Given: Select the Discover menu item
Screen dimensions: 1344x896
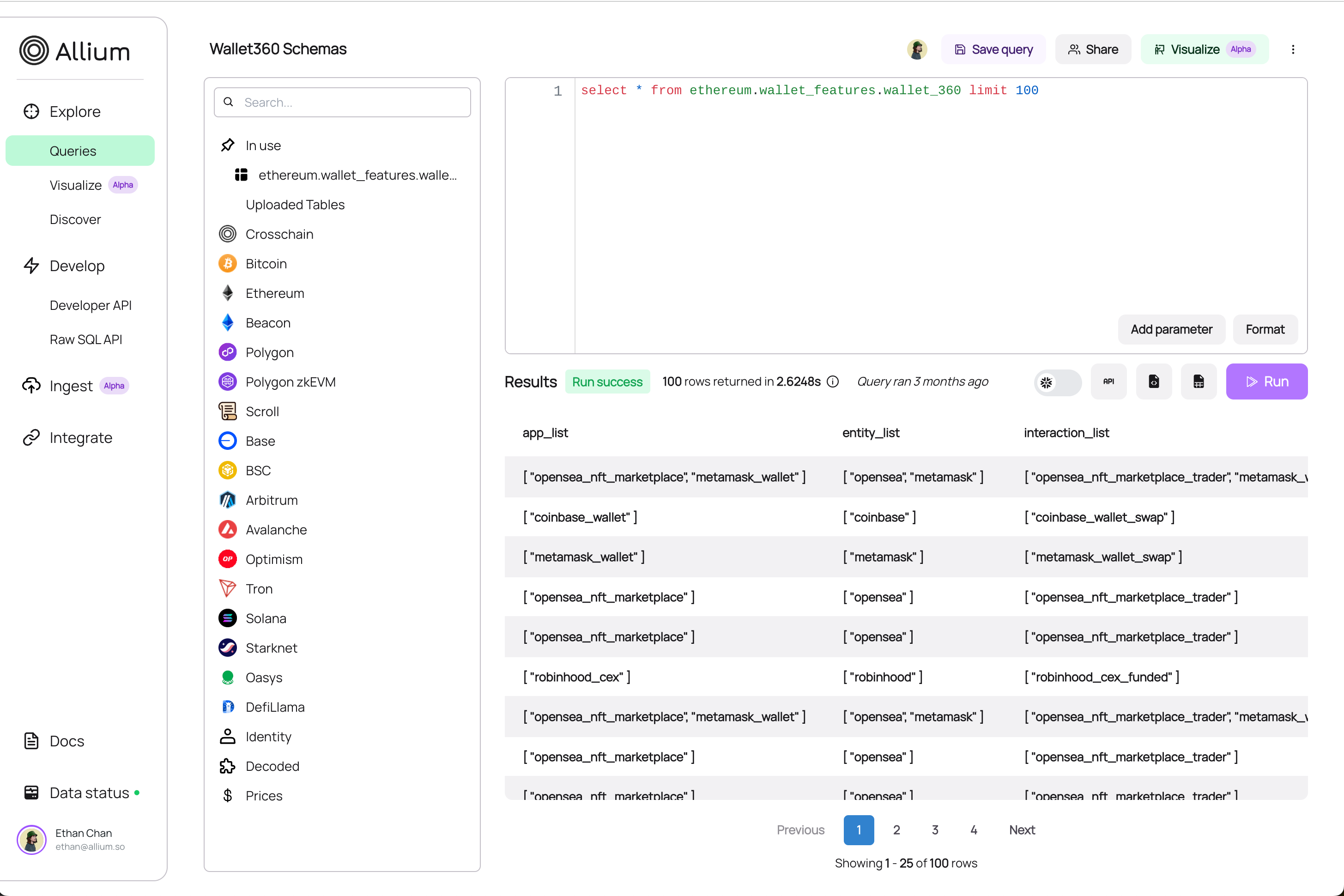Looking at the screenshot, I should pyautogui.click(x=75, y=219).
